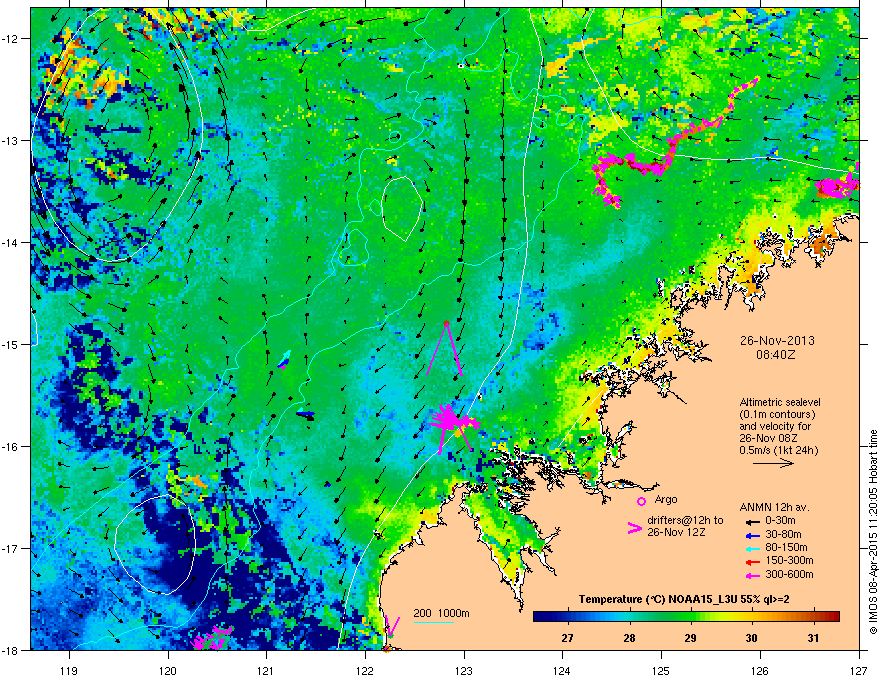Click the 'Argo' legend text
This screenshot has height=680, width=880.
click(666, 499)
